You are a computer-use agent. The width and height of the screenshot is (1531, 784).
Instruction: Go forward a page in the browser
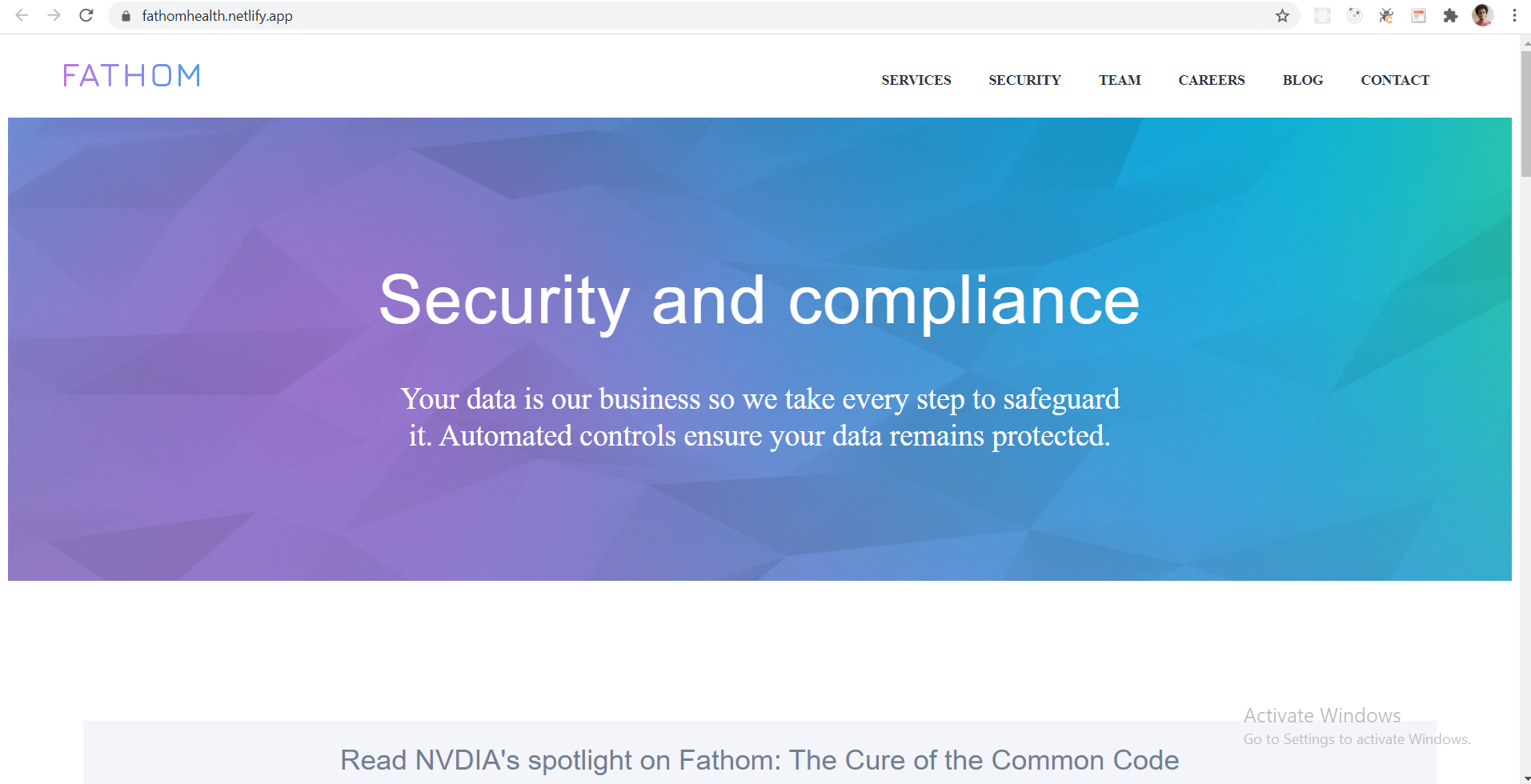point(54,15)
